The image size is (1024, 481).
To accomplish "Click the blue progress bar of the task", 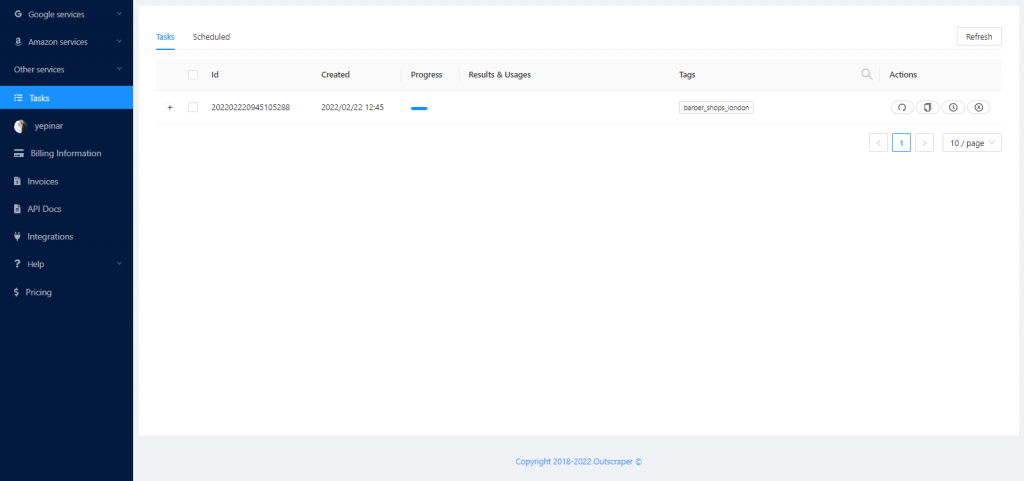I will 419,107.
